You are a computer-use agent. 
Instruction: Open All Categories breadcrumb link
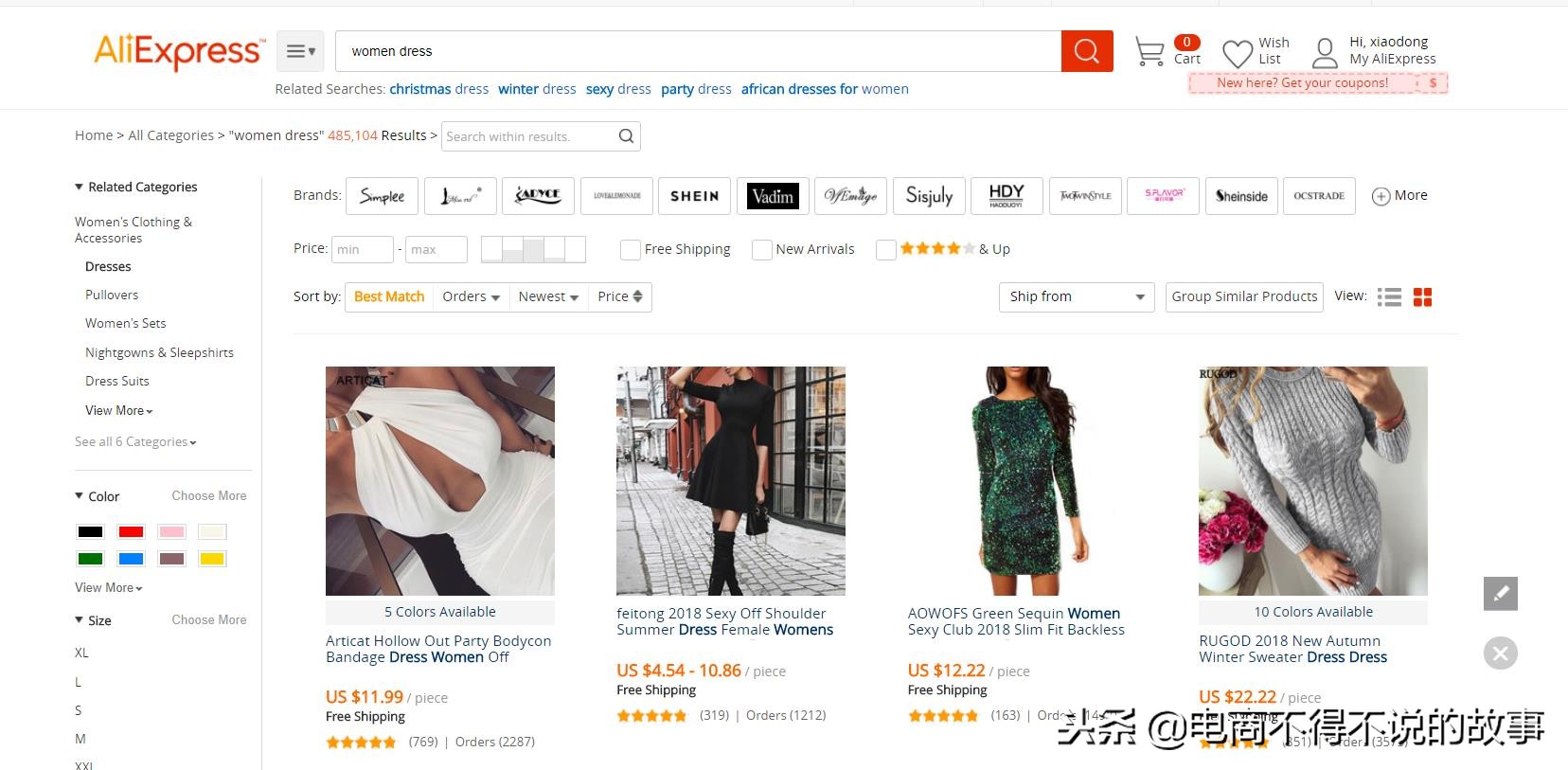(171, 135)
